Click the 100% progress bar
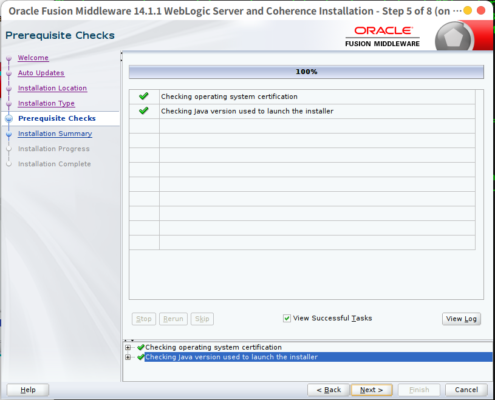 [x=306, y=72]
